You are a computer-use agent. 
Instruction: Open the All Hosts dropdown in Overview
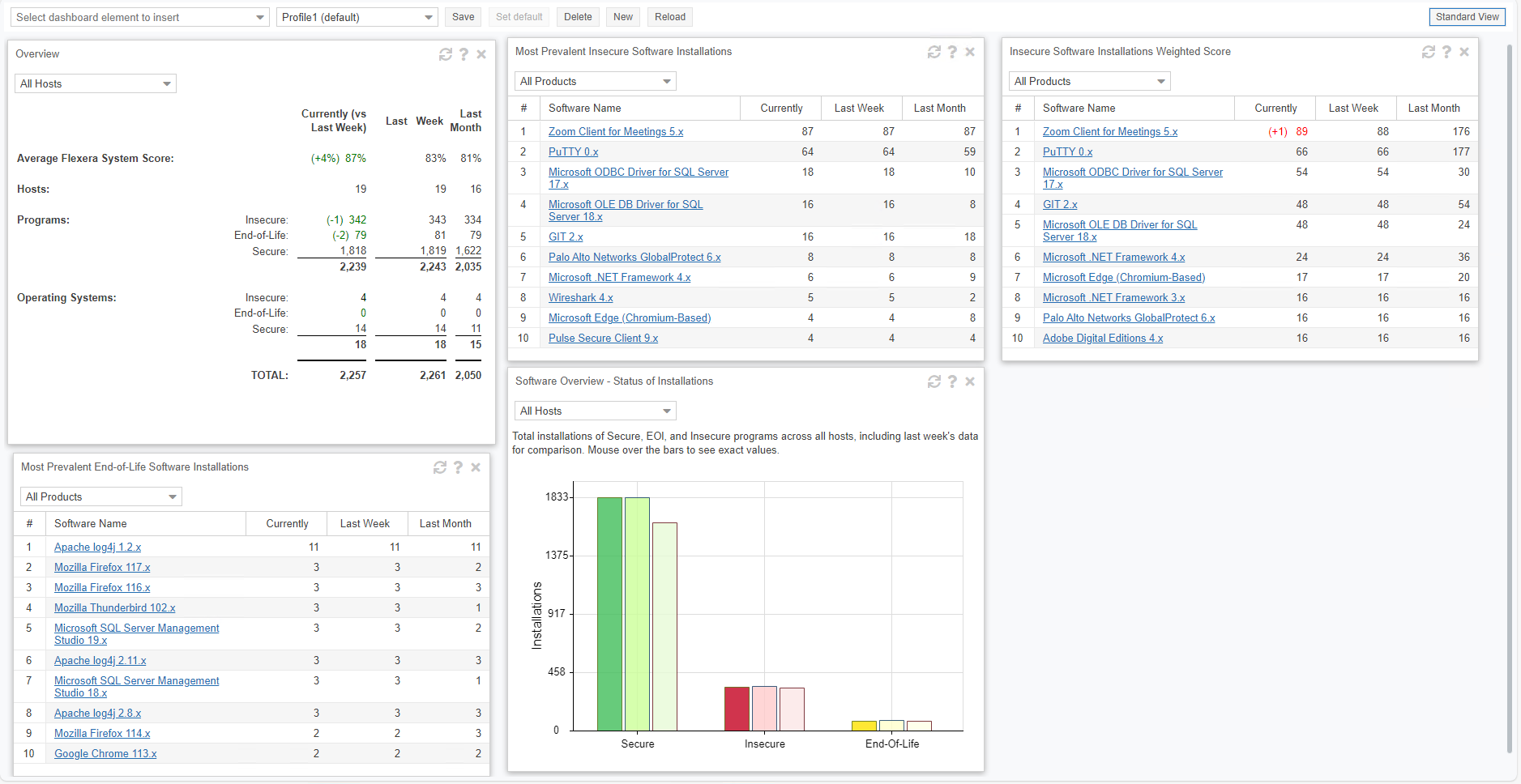(x=96, y=84)
